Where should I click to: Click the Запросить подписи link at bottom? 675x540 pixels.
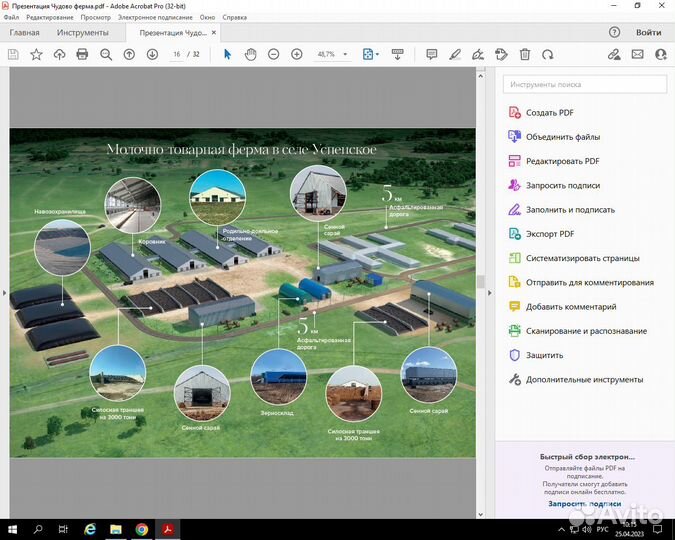point(583,504)
